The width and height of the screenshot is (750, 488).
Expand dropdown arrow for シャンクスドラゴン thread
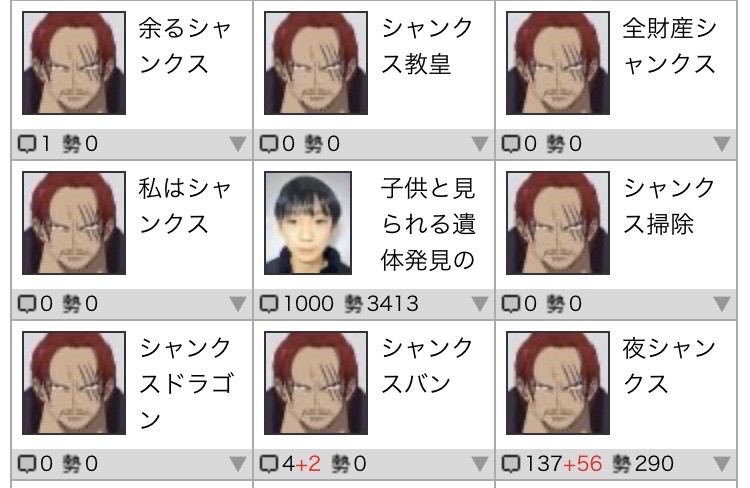238,463
